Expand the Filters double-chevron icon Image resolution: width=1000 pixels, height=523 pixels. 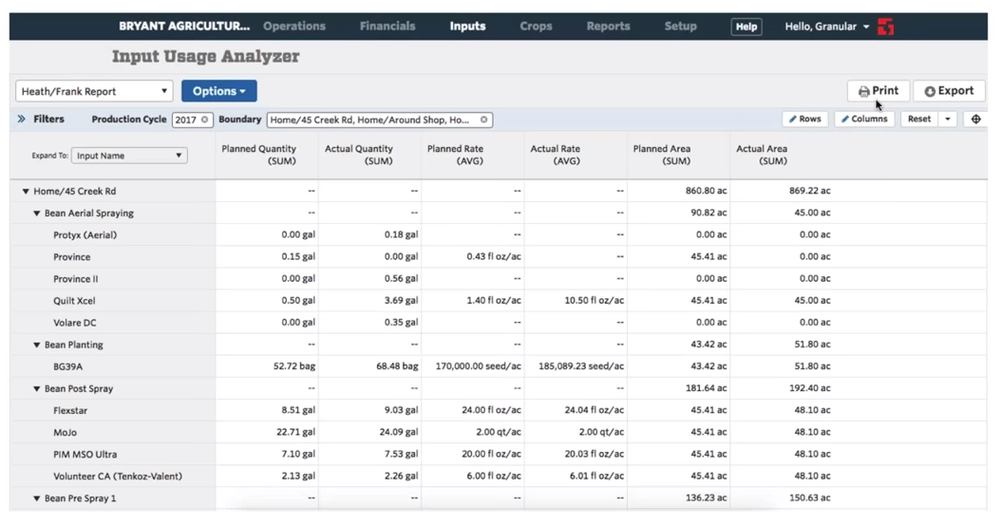pyautogui.click(x=21, y=119)
